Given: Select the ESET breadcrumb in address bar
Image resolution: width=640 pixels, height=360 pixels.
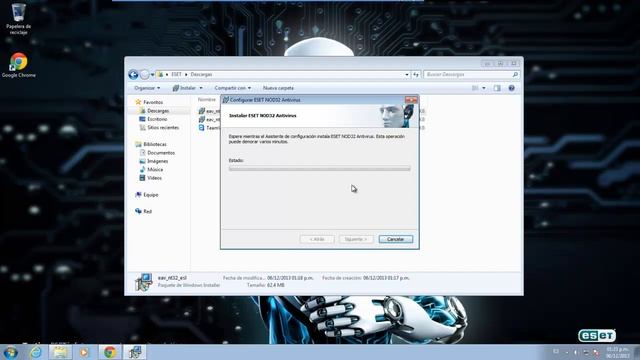Looking at the screenshot, I should pos(176,74).
